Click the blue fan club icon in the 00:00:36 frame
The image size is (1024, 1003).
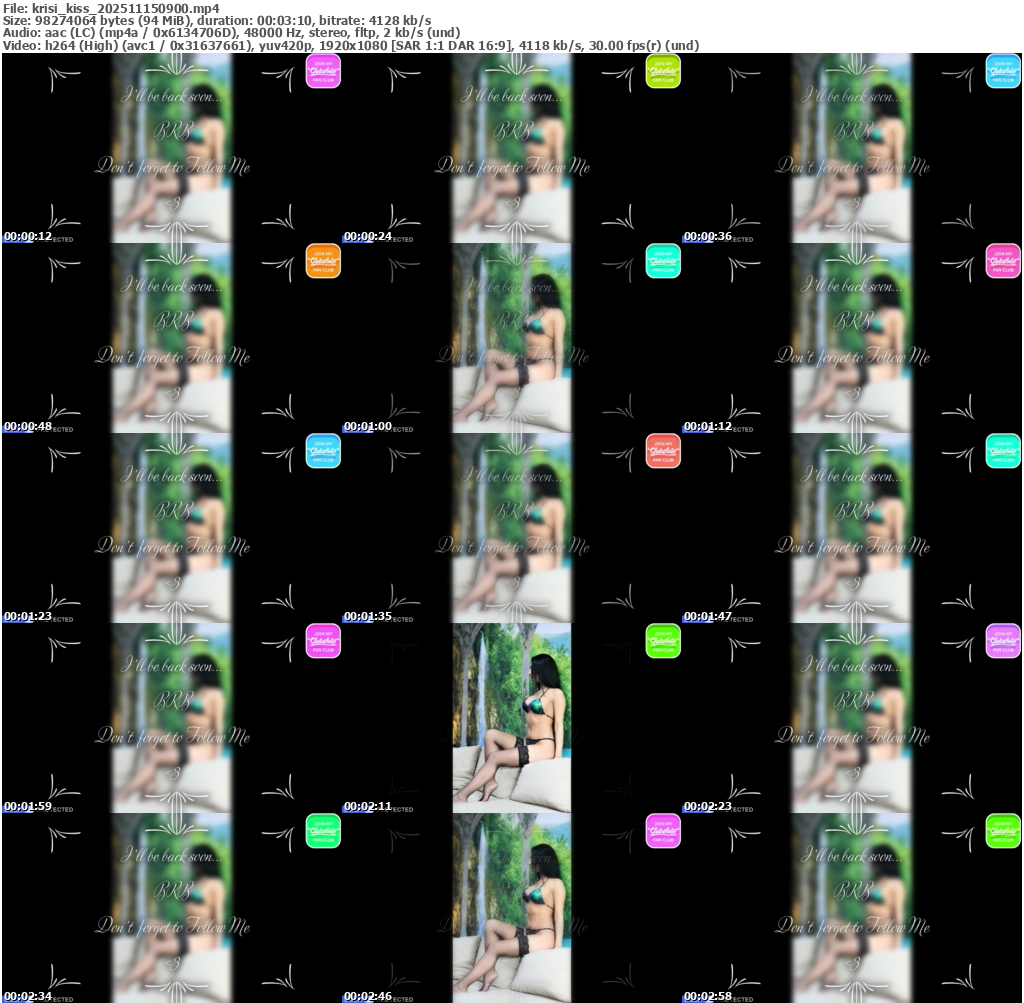click(1003, 71)
